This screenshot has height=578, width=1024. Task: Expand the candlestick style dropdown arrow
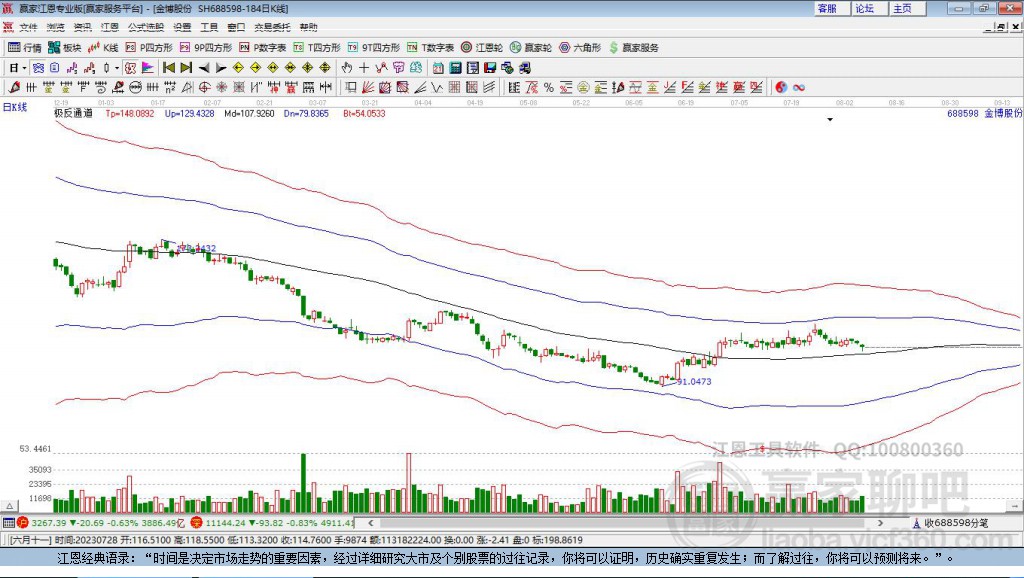(x=117, y=68)
